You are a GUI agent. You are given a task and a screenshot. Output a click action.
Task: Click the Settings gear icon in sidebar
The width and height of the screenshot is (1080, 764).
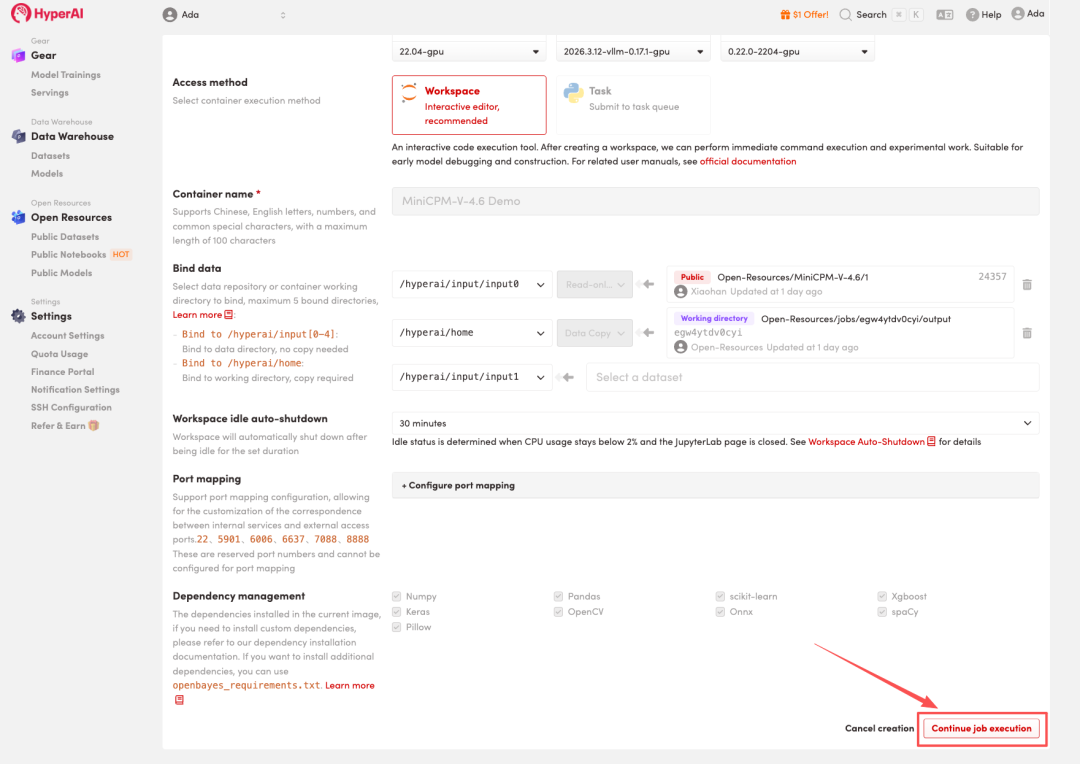19,316
